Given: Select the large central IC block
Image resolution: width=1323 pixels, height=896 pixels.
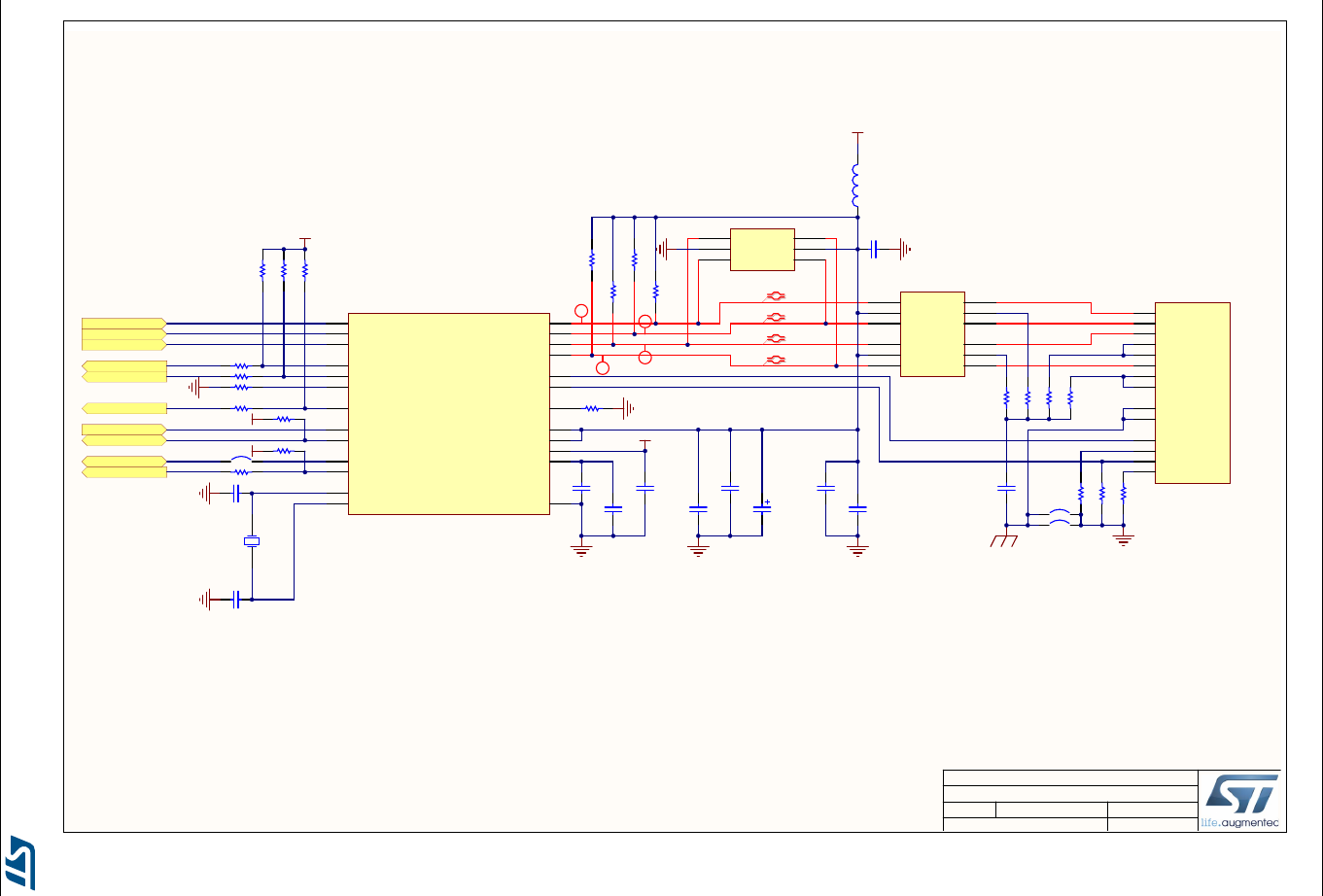Looking at the screenshot, I should coord(448,413).
